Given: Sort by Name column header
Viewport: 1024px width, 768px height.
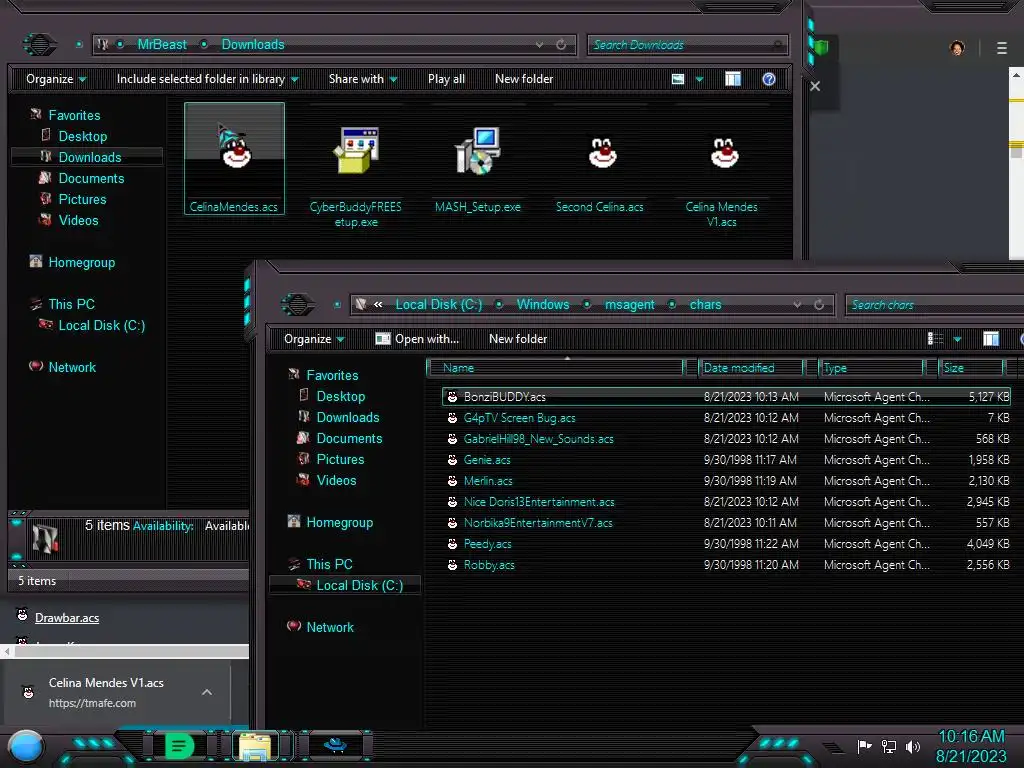Looking at the screenshot, I should [555, 368].
